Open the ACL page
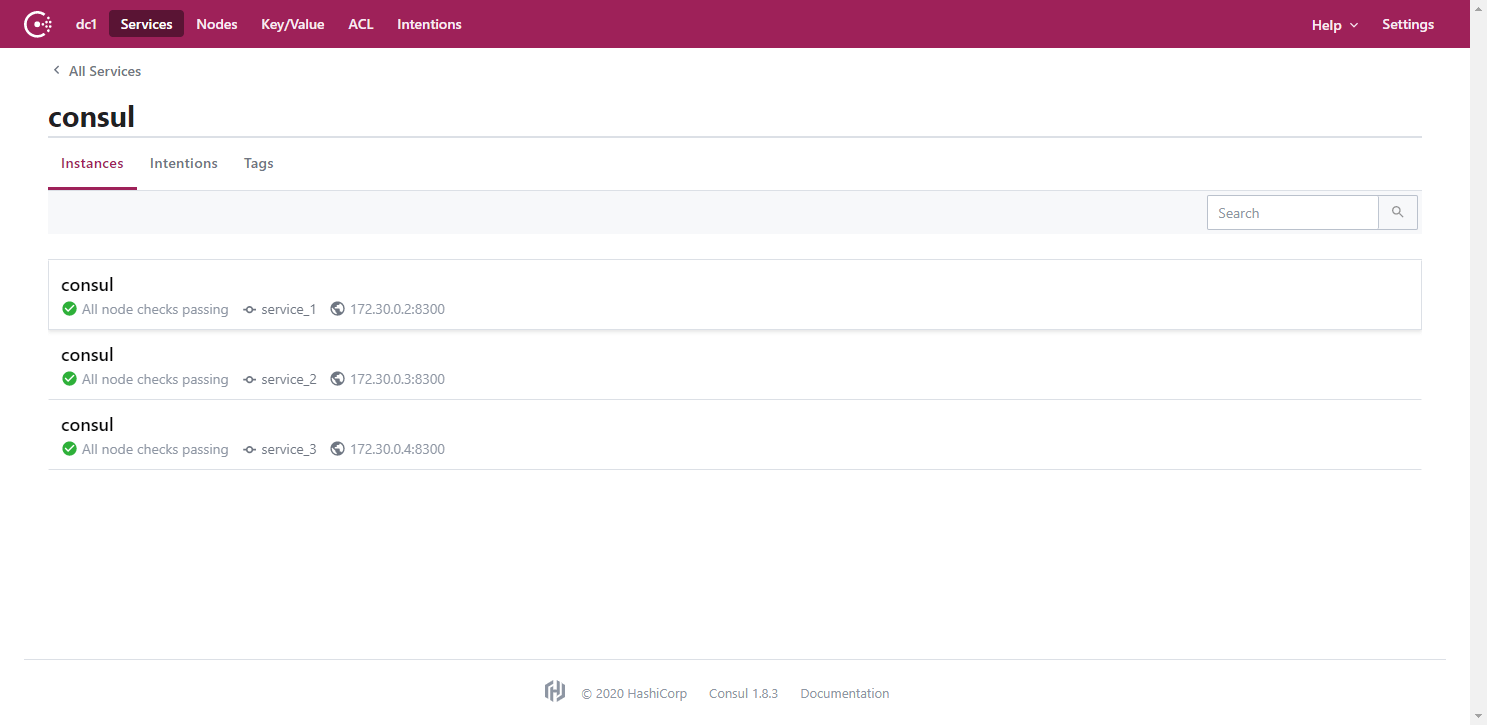 pyautogui.click(x=360, y=24)
